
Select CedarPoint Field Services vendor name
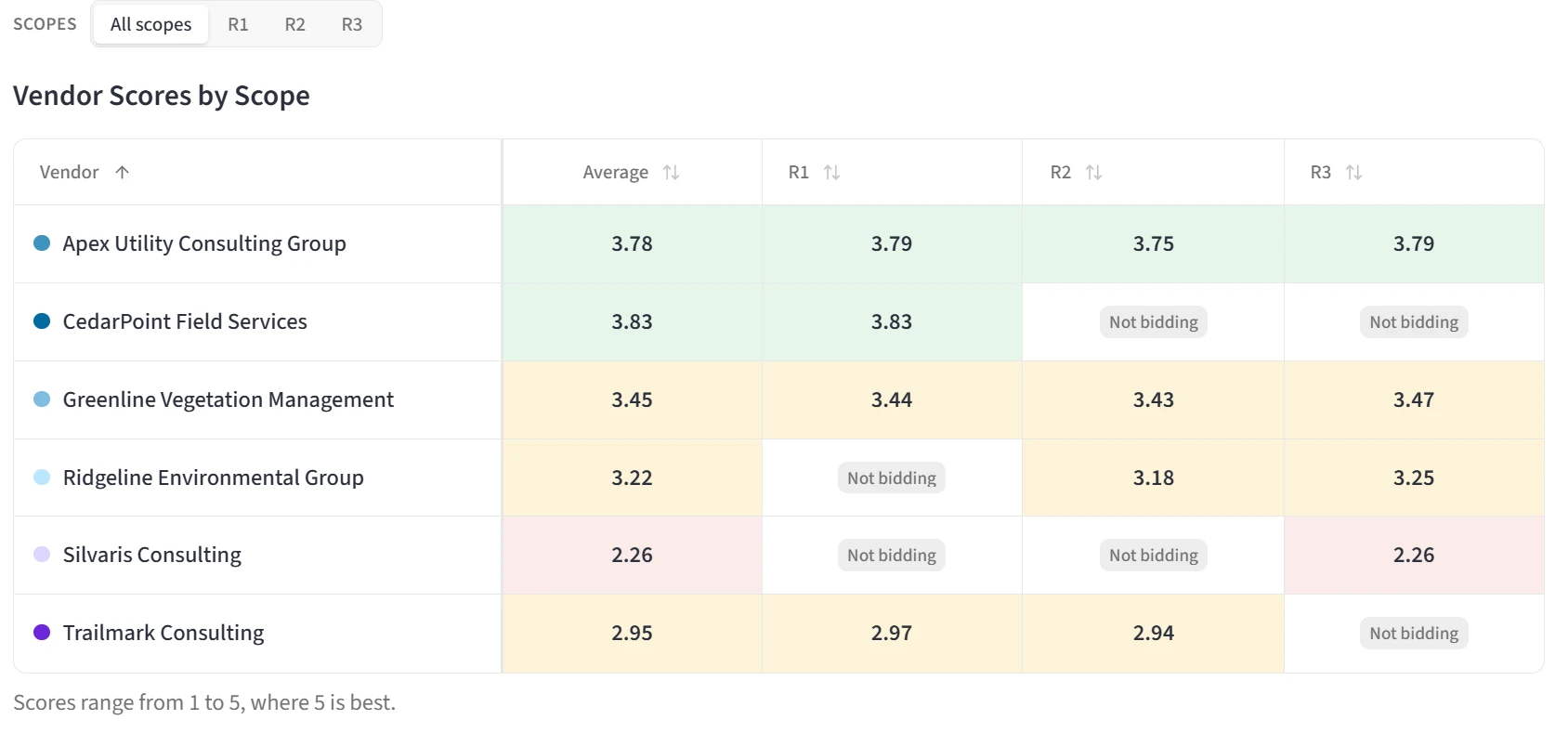pyautogui.click(x=185, y=321)
